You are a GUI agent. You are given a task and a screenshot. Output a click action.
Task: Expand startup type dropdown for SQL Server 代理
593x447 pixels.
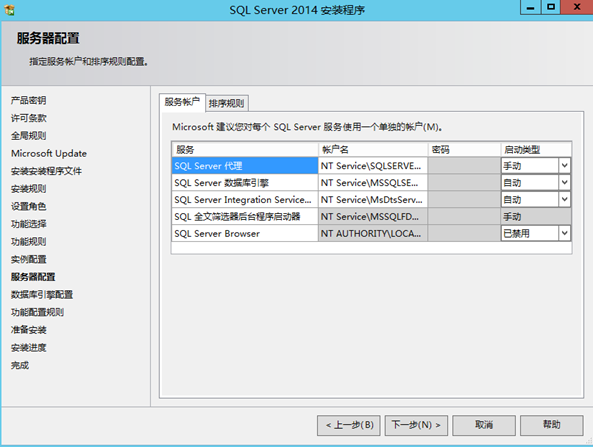click(564, 166)
